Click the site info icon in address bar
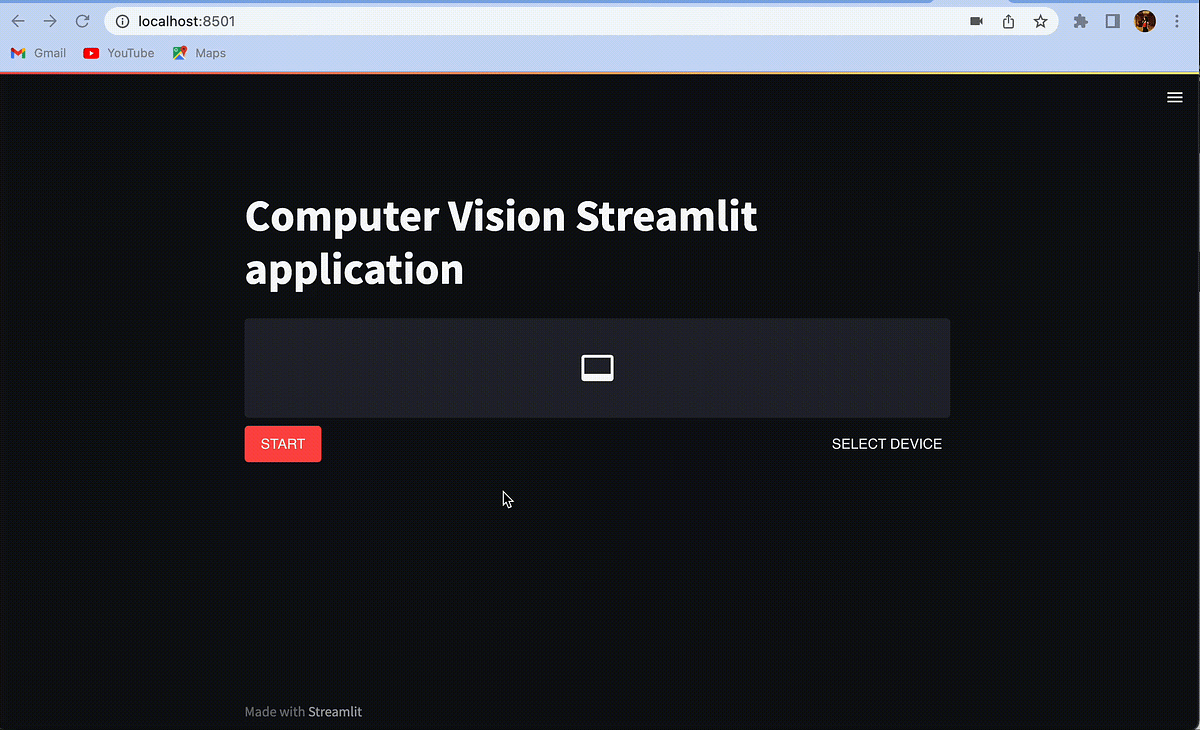 click(121, 21)
